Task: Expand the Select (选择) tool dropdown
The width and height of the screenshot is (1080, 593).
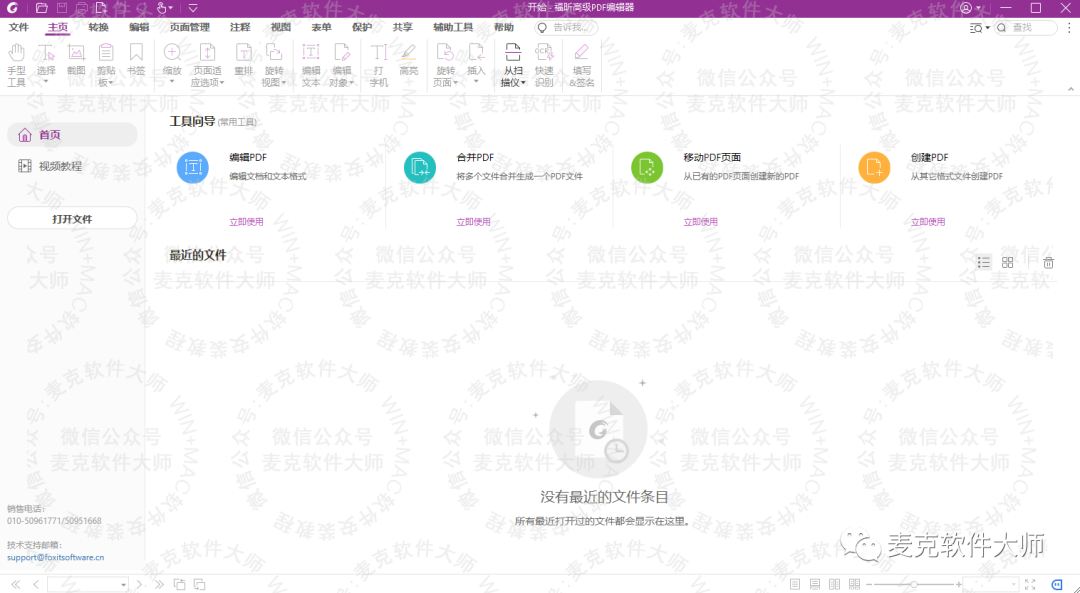Action: (x=46, y=82)
